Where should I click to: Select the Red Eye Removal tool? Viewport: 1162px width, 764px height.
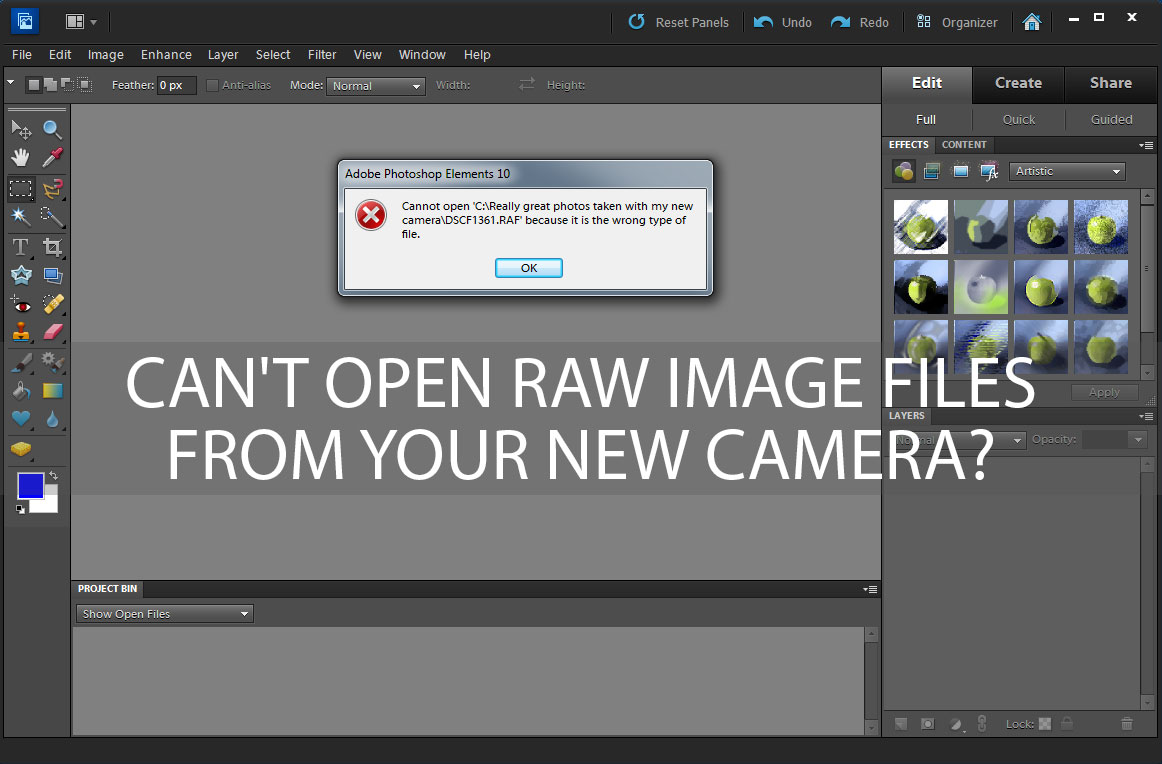[x=21, y=304]
